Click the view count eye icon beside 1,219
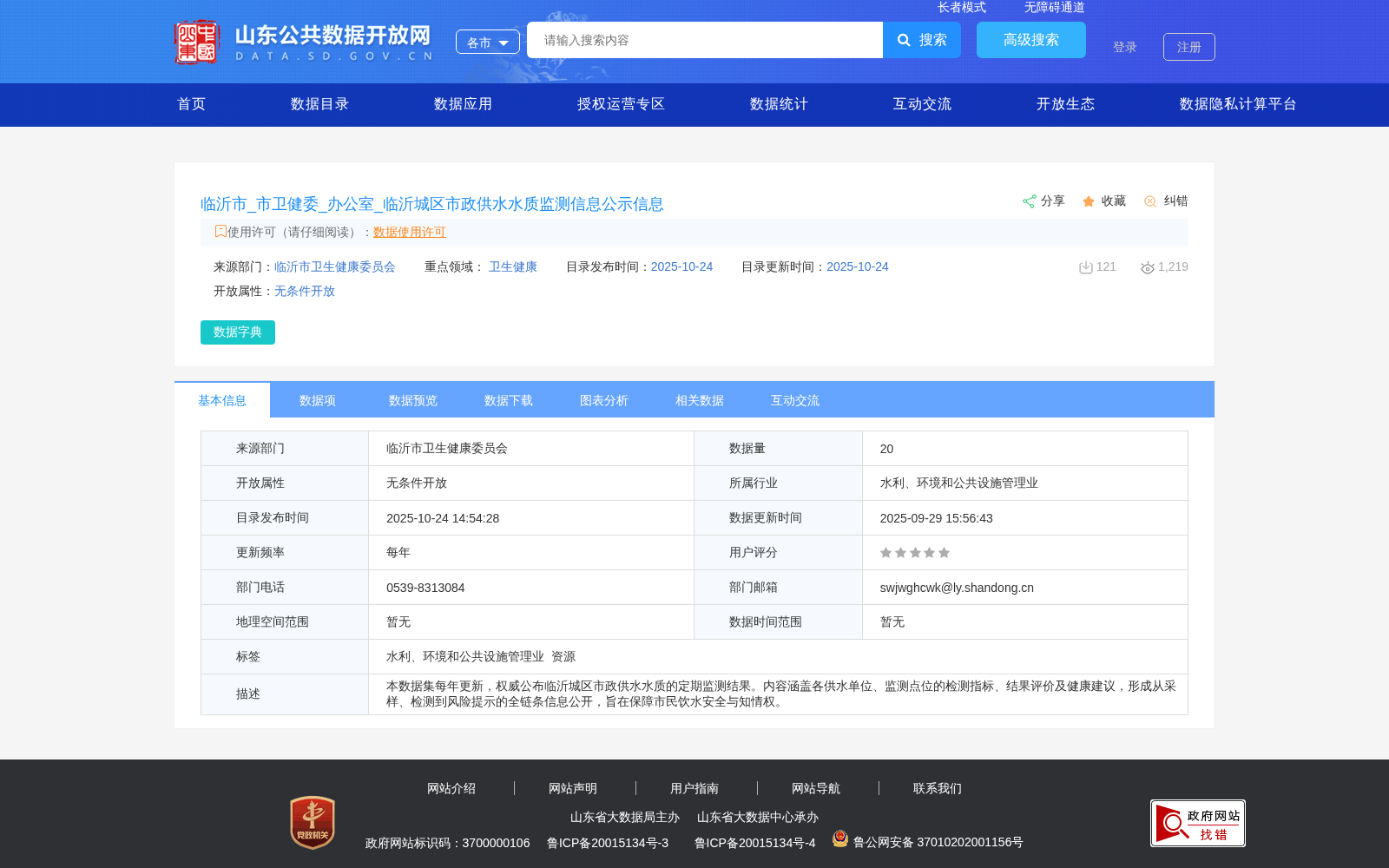 click(x=1148, y=267)
